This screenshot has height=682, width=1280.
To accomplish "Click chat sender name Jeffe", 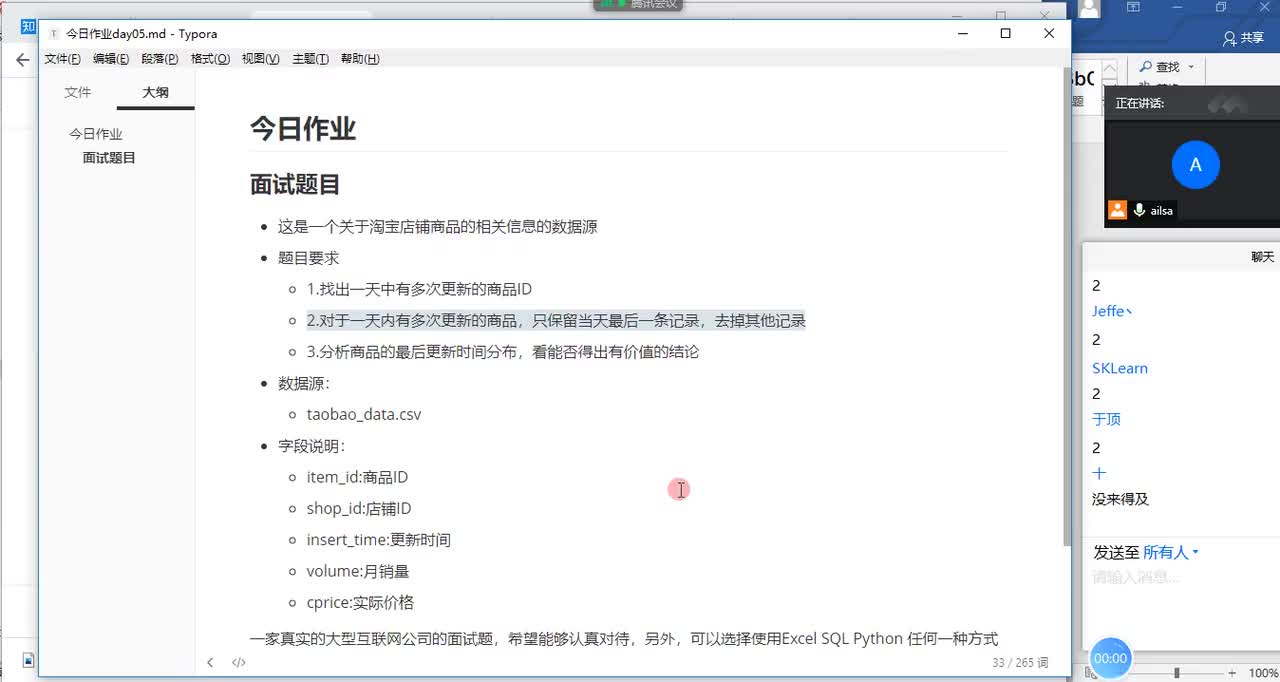I will point(1112,311).
